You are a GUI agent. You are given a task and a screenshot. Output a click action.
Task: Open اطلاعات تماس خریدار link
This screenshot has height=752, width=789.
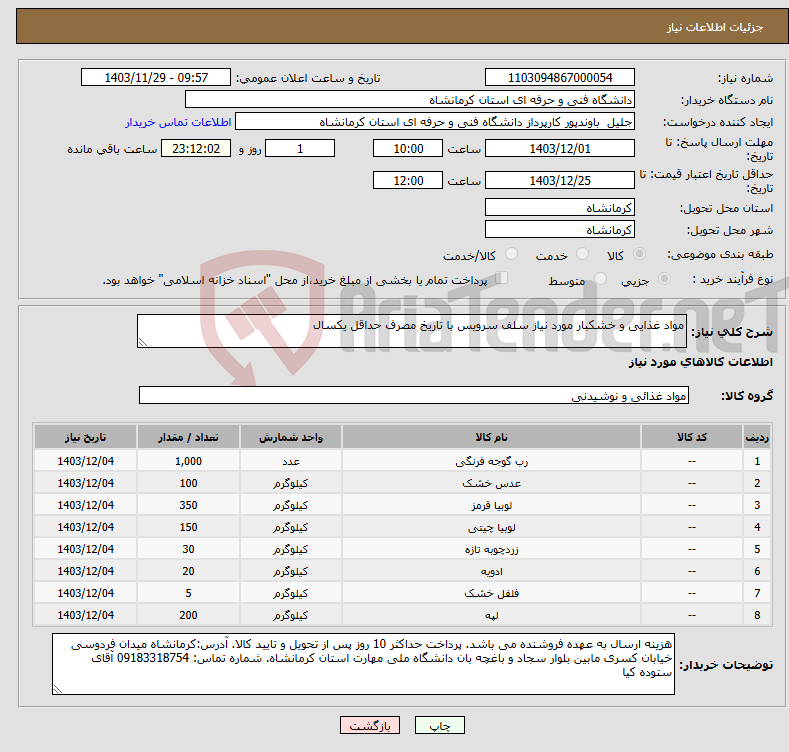click(x=178, y=122)
